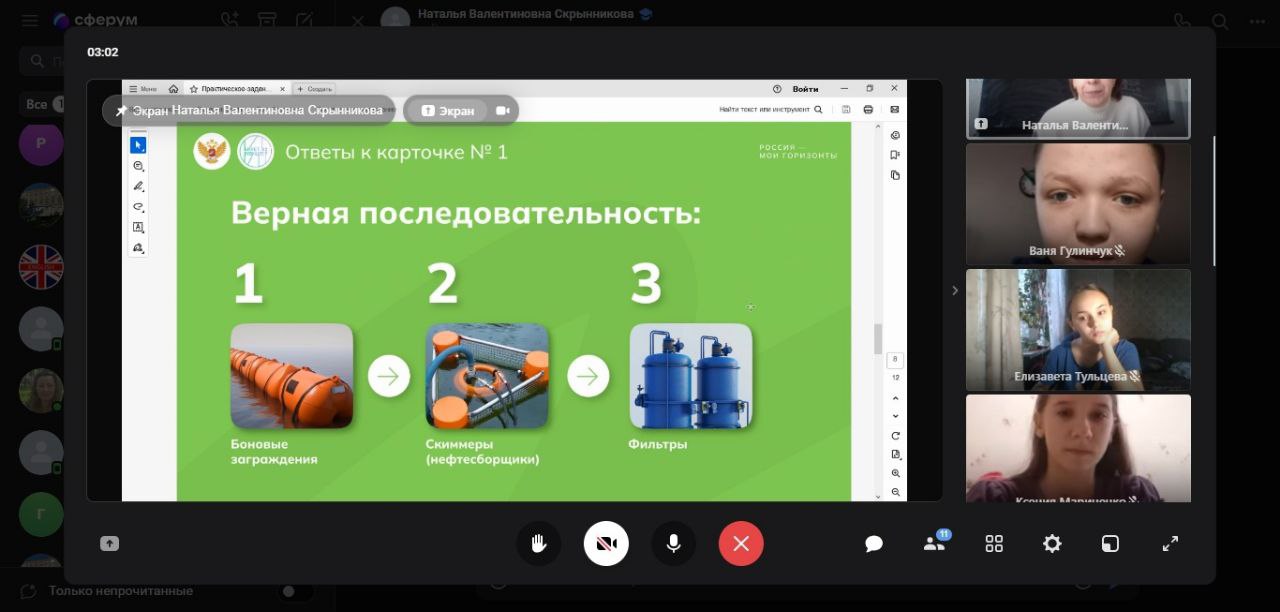End the call with the red button
This screenshot has height=612, width=1280.
(x=741, y=544)
